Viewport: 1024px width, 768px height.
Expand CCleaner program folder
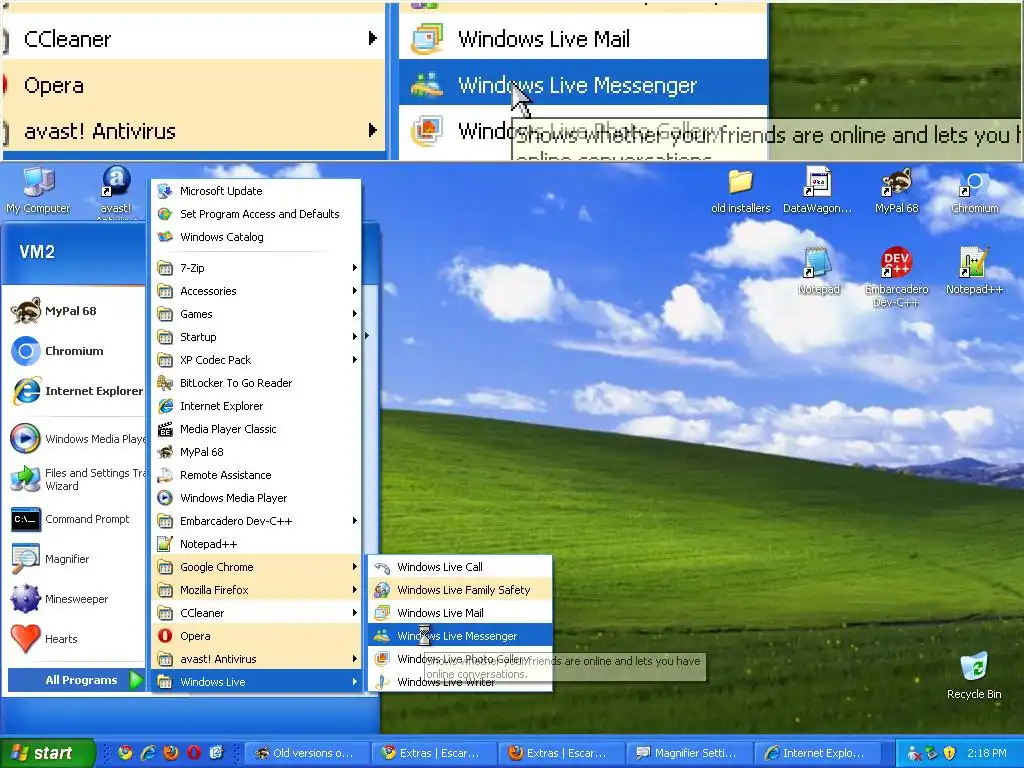[257, 613]
